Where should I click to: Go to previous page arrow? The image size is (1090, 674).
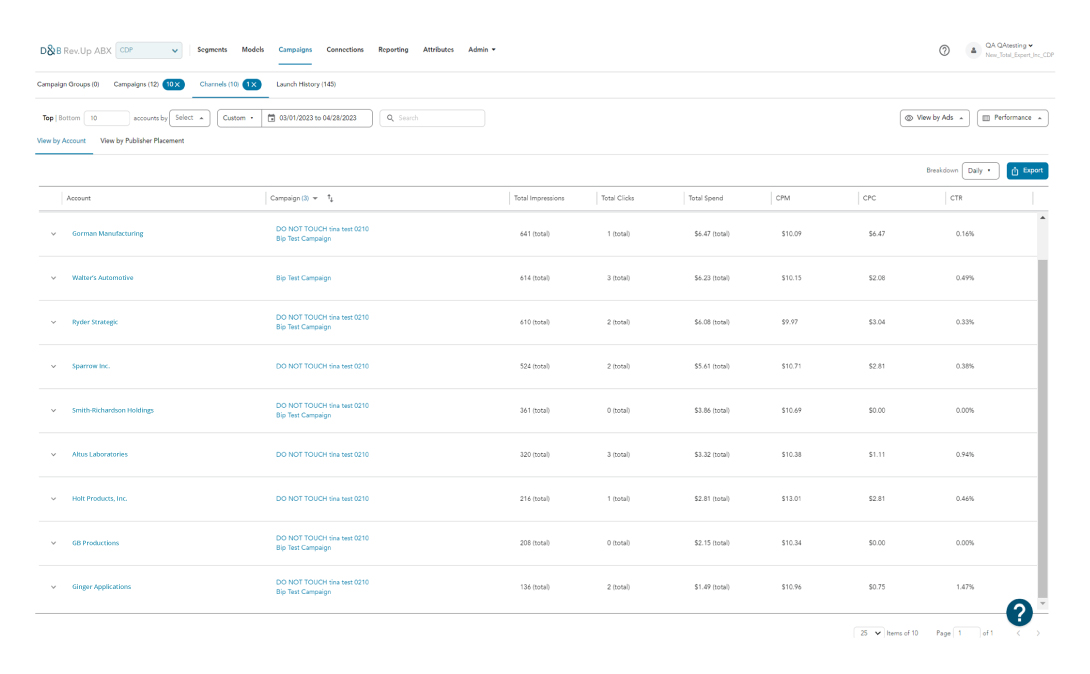(1018, 633)
